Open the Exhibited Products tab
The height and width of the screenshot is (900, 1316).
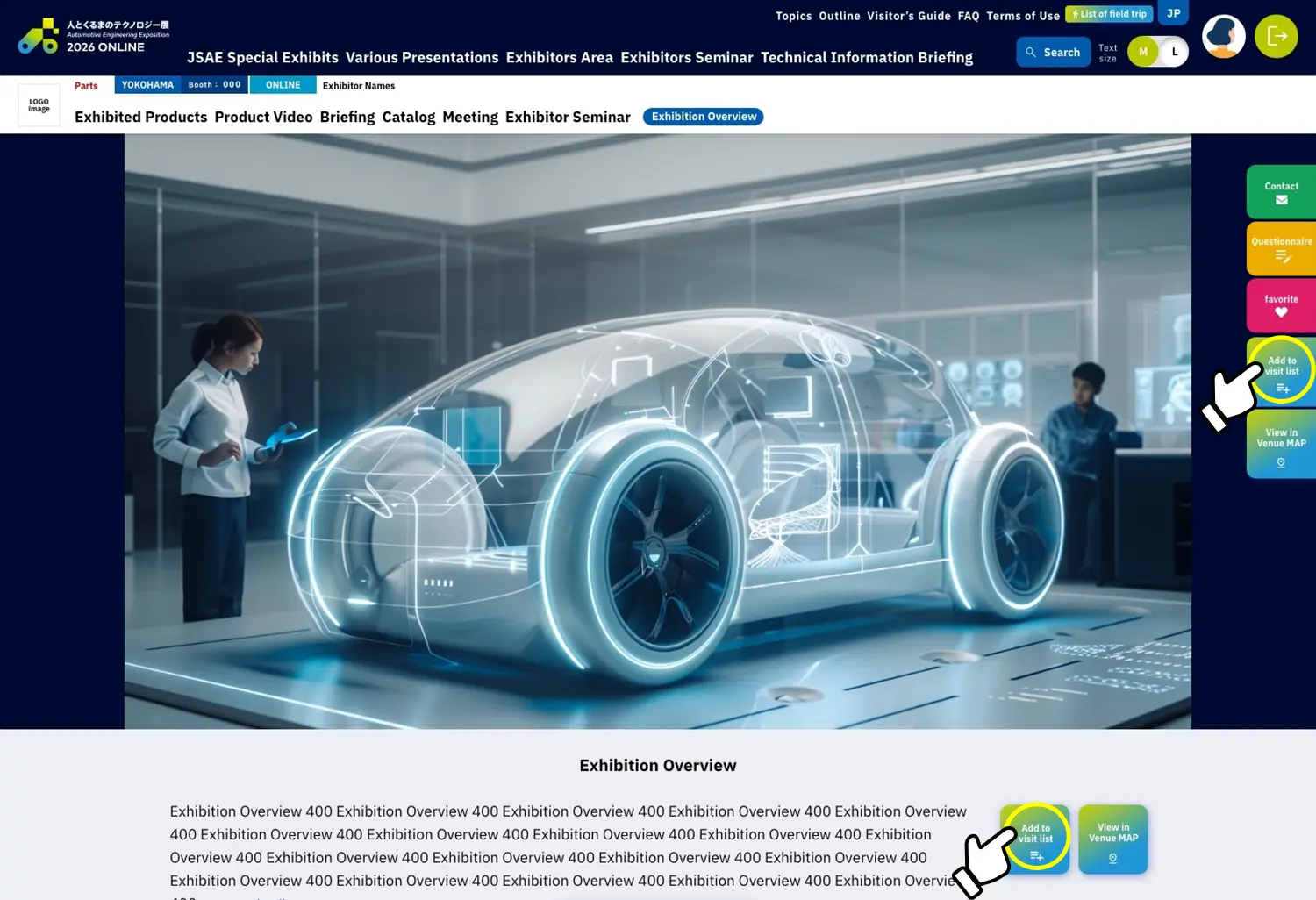coord(140,117)
